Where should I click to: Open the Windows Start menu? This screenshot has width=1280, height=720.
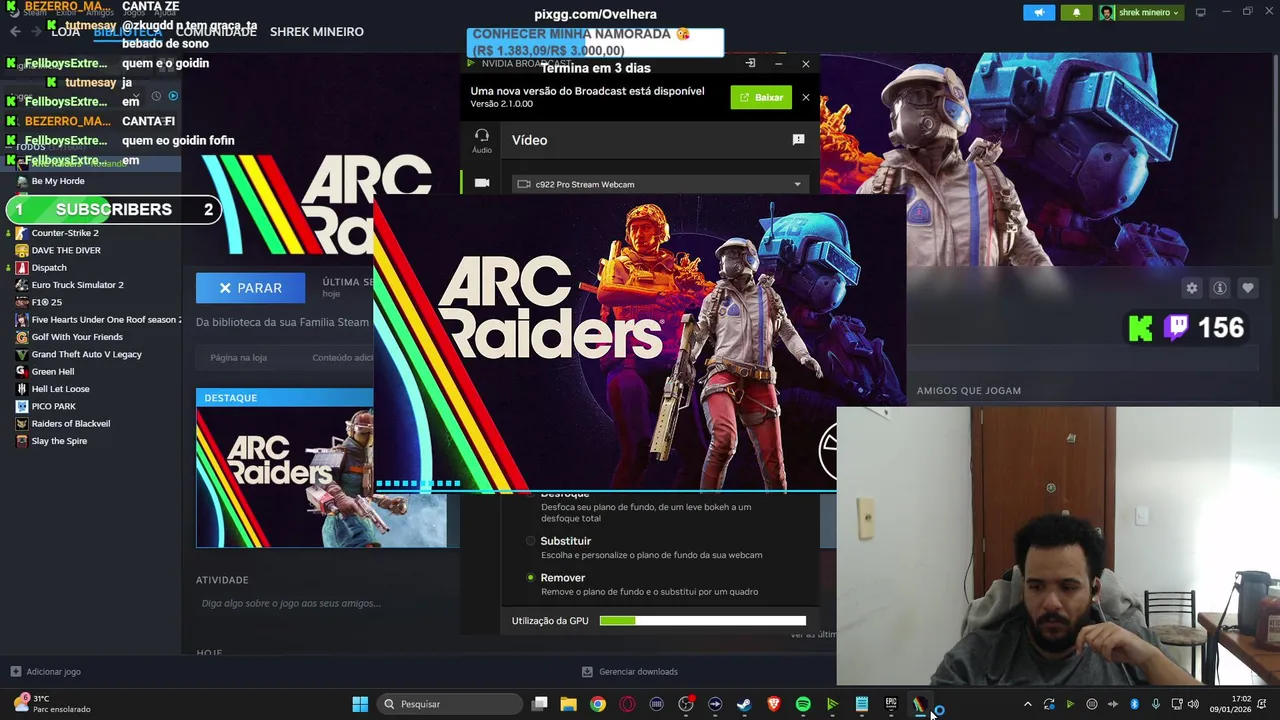[360, 704]
